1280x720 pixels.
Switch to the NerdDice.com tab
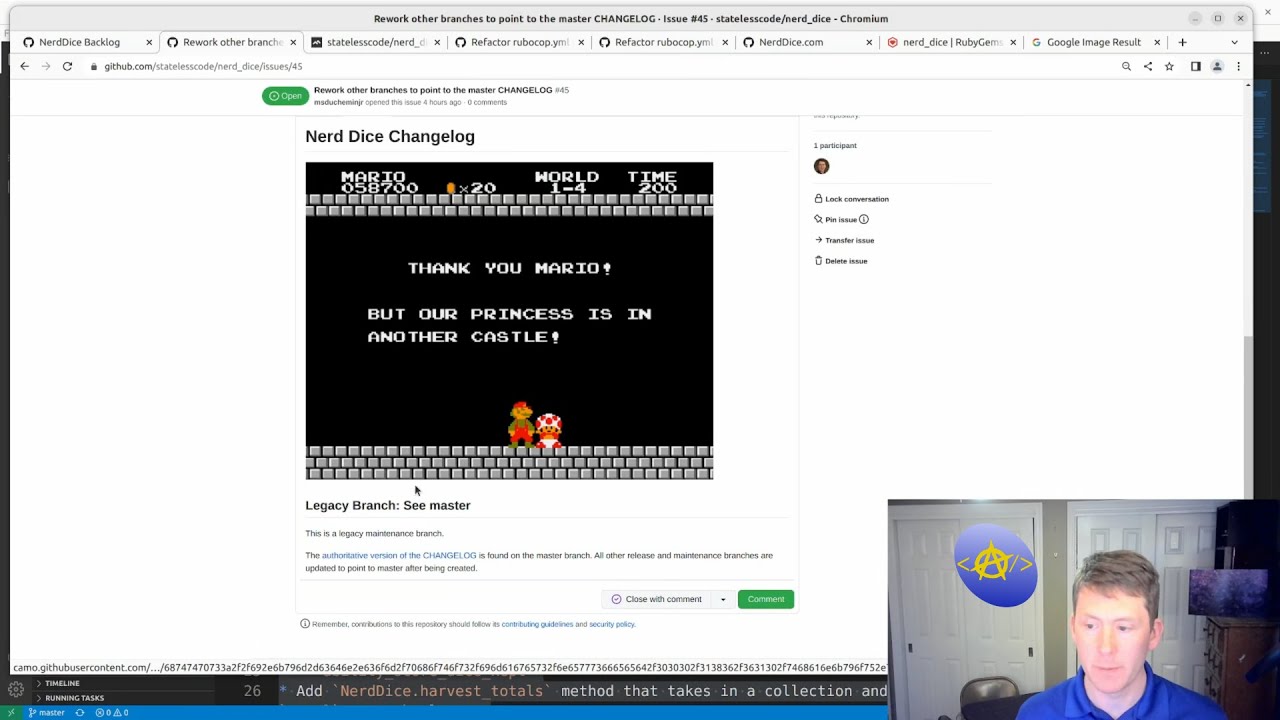click(x=790, y=42)
